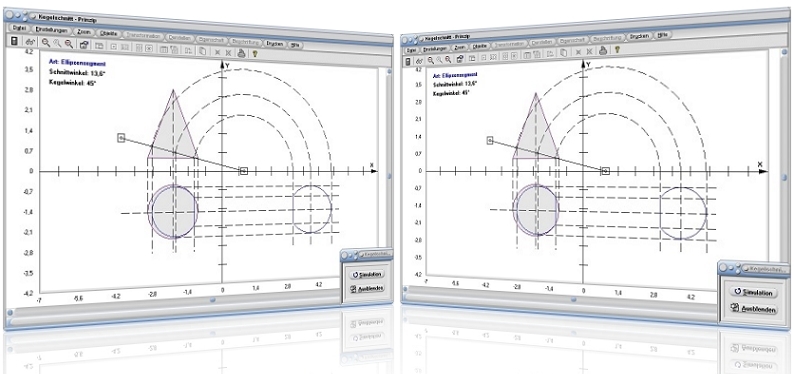This screenshot has width=794, height=374.
Task: Click second X delete icon in left window
Action: 228,52
